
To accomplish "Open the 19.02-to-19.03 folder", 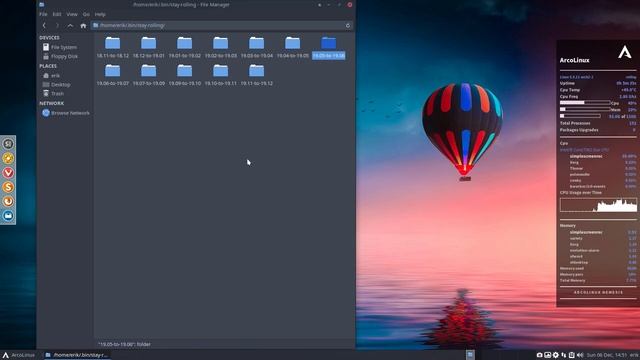I will click(220, 47).
